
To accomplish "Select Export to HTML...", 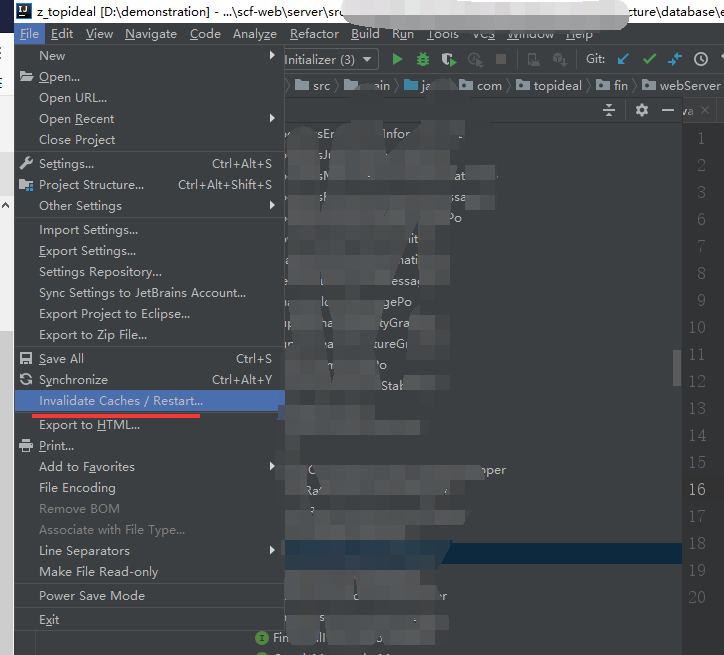I will (x=150, y=425).
